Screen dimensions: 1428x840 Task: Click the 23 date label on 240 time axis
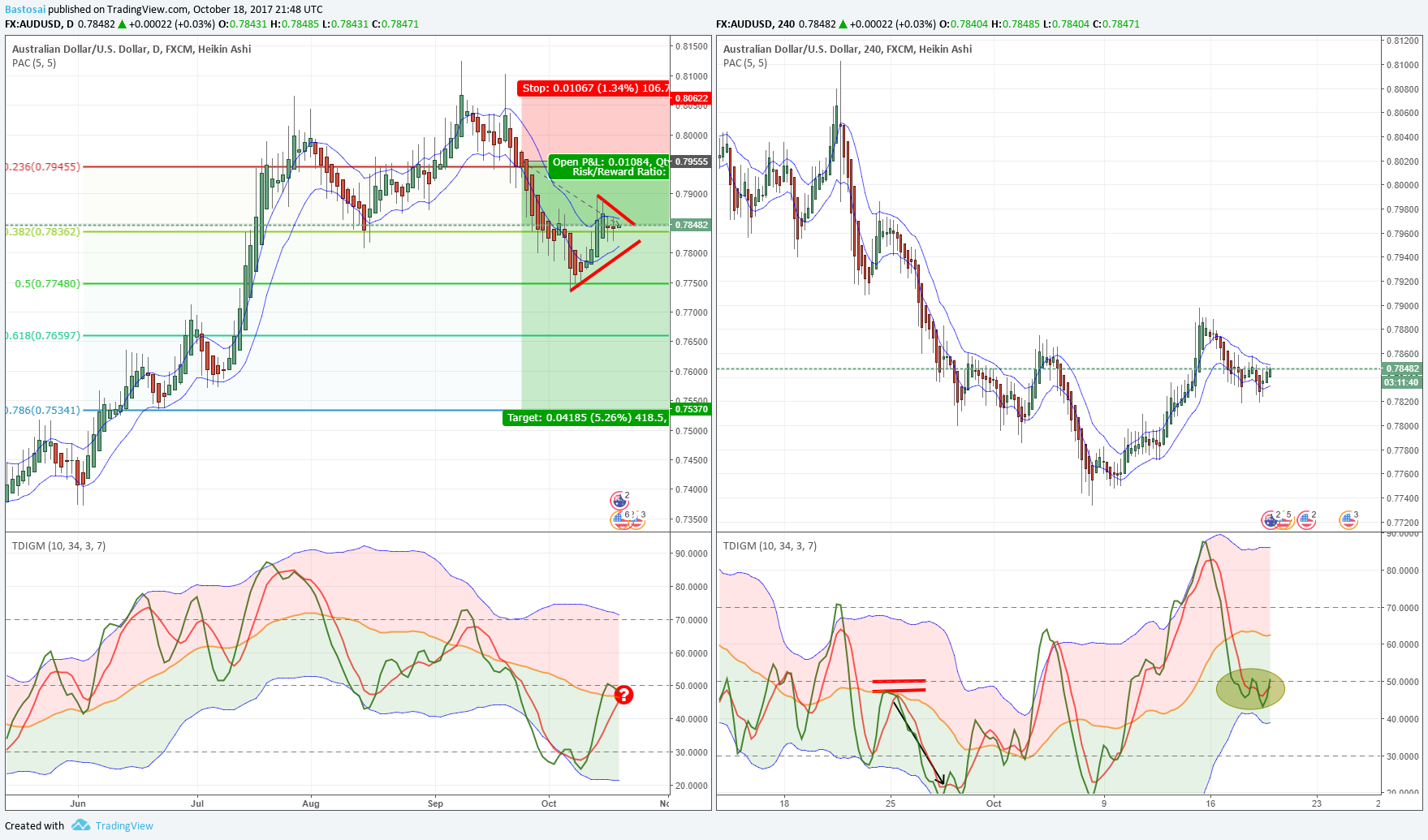1317,803
